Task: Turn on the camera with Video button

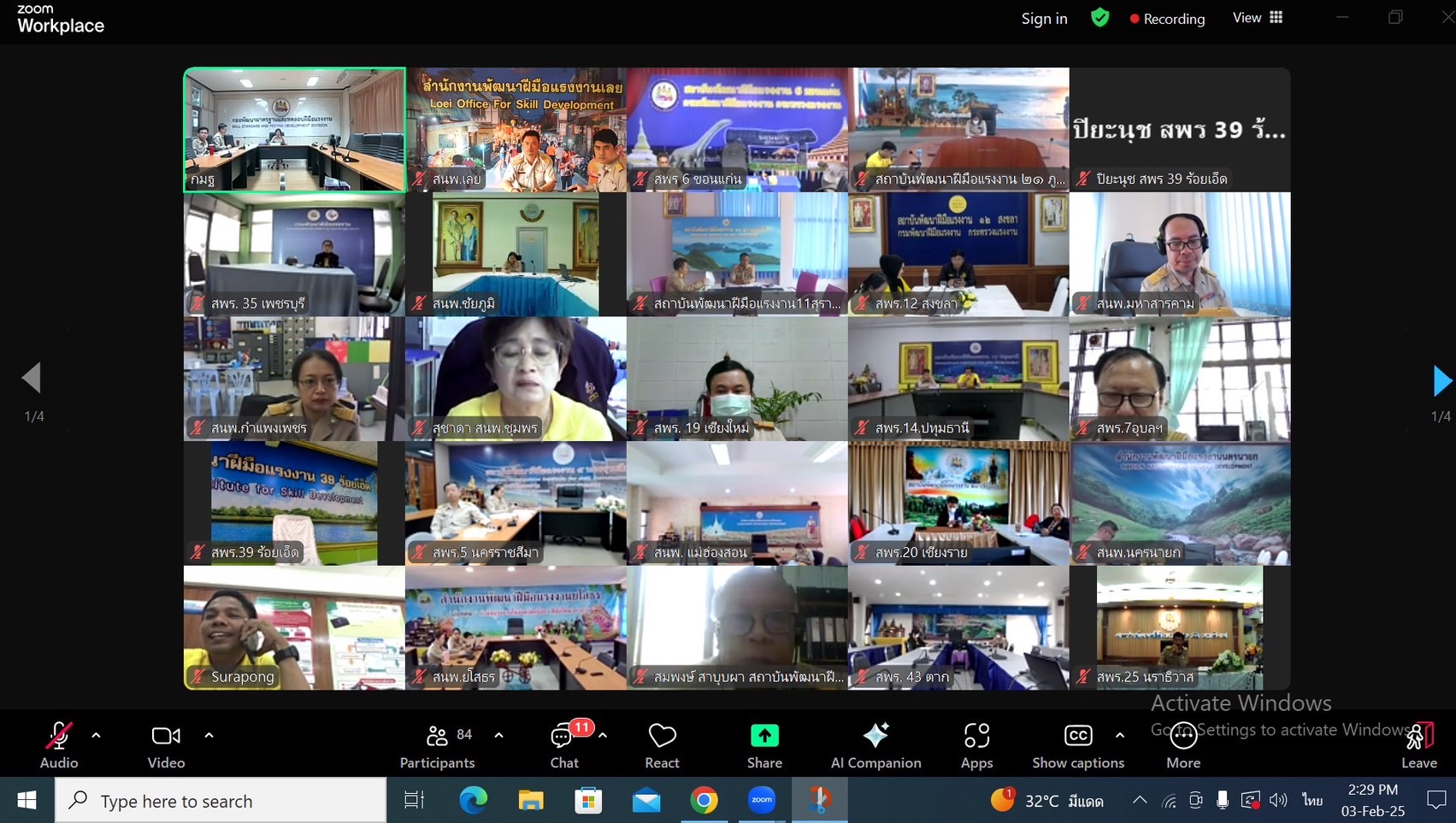Action: click(166, 744)
